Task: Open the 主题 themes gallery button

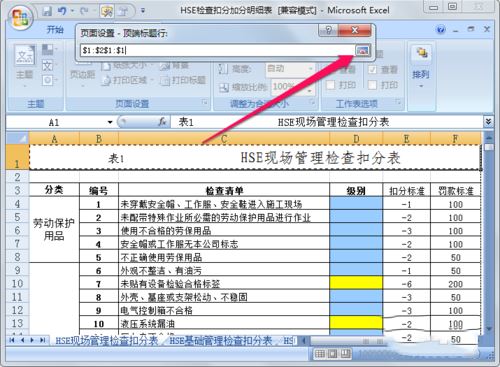Action: point(25,65)
